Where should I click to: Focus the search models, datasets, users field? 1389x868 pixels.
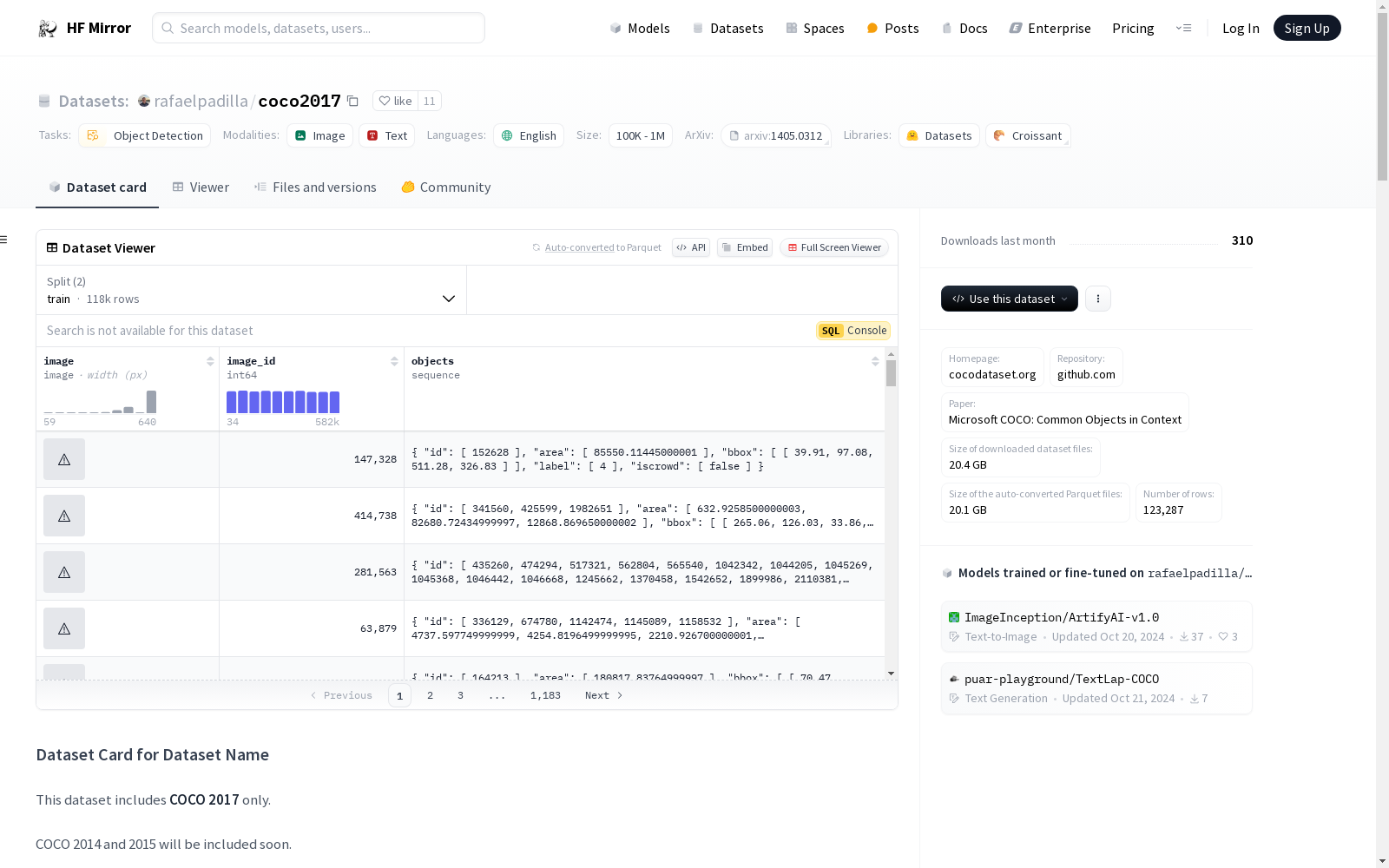point(319,28)
